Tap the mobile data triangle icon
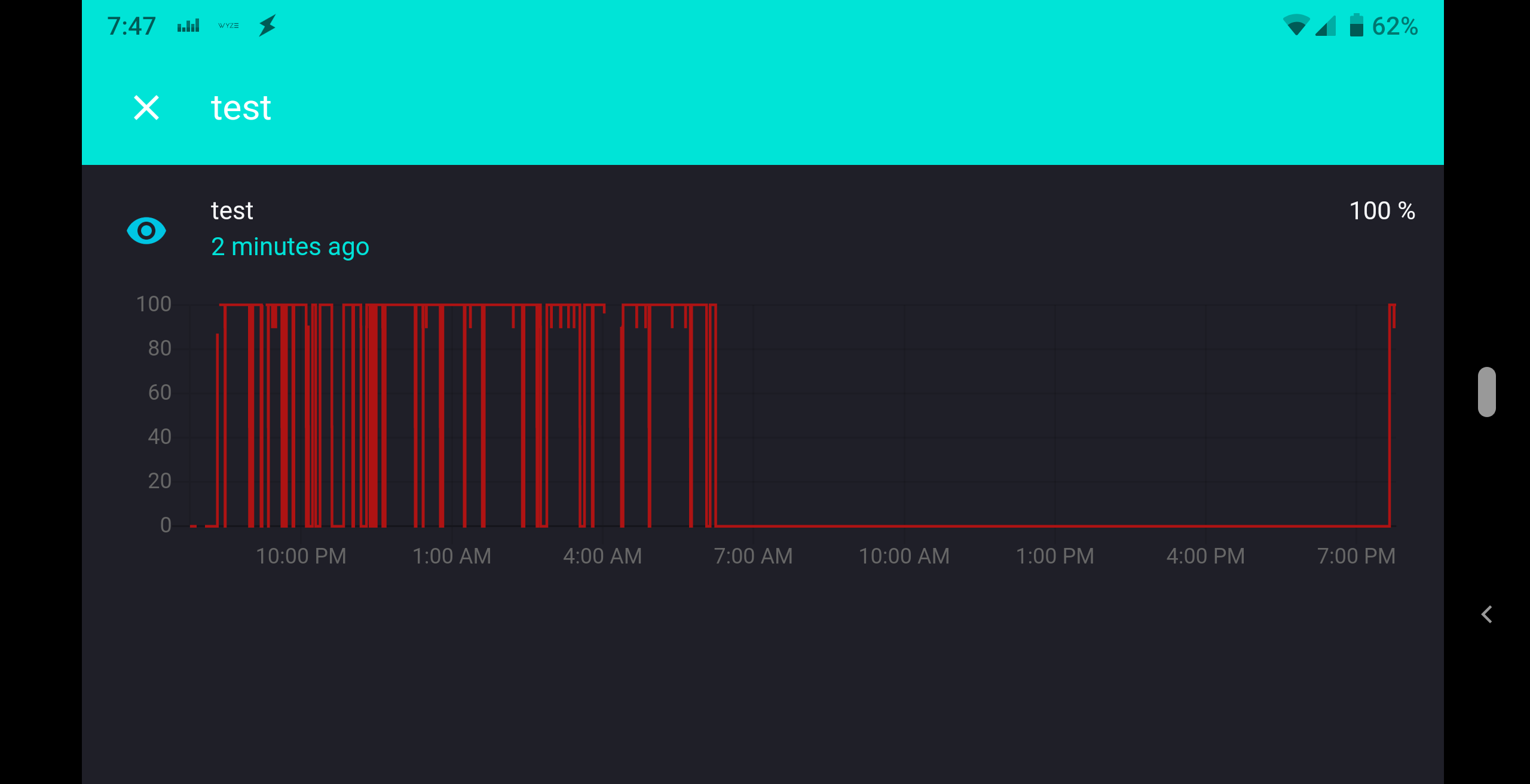This screenshot has height=784, width=1530. pos(1326,26)
